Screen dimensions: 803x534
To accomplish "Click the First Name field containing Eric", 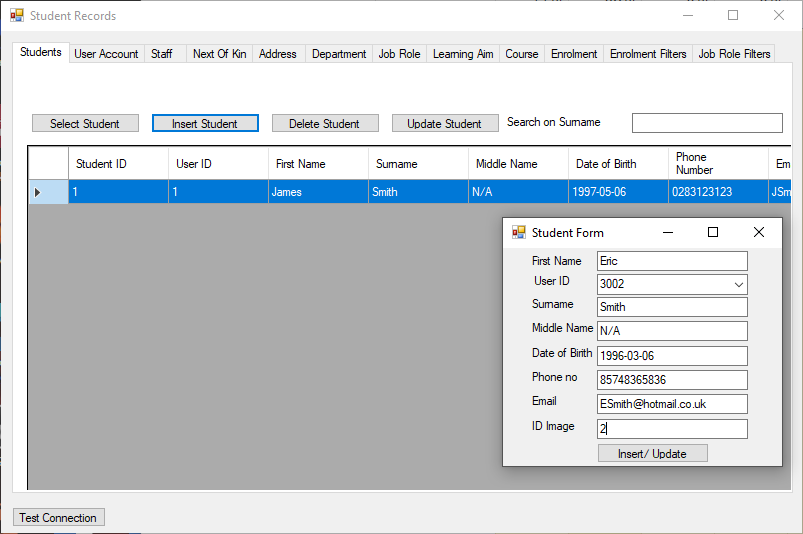I will [x=672, y=261].
